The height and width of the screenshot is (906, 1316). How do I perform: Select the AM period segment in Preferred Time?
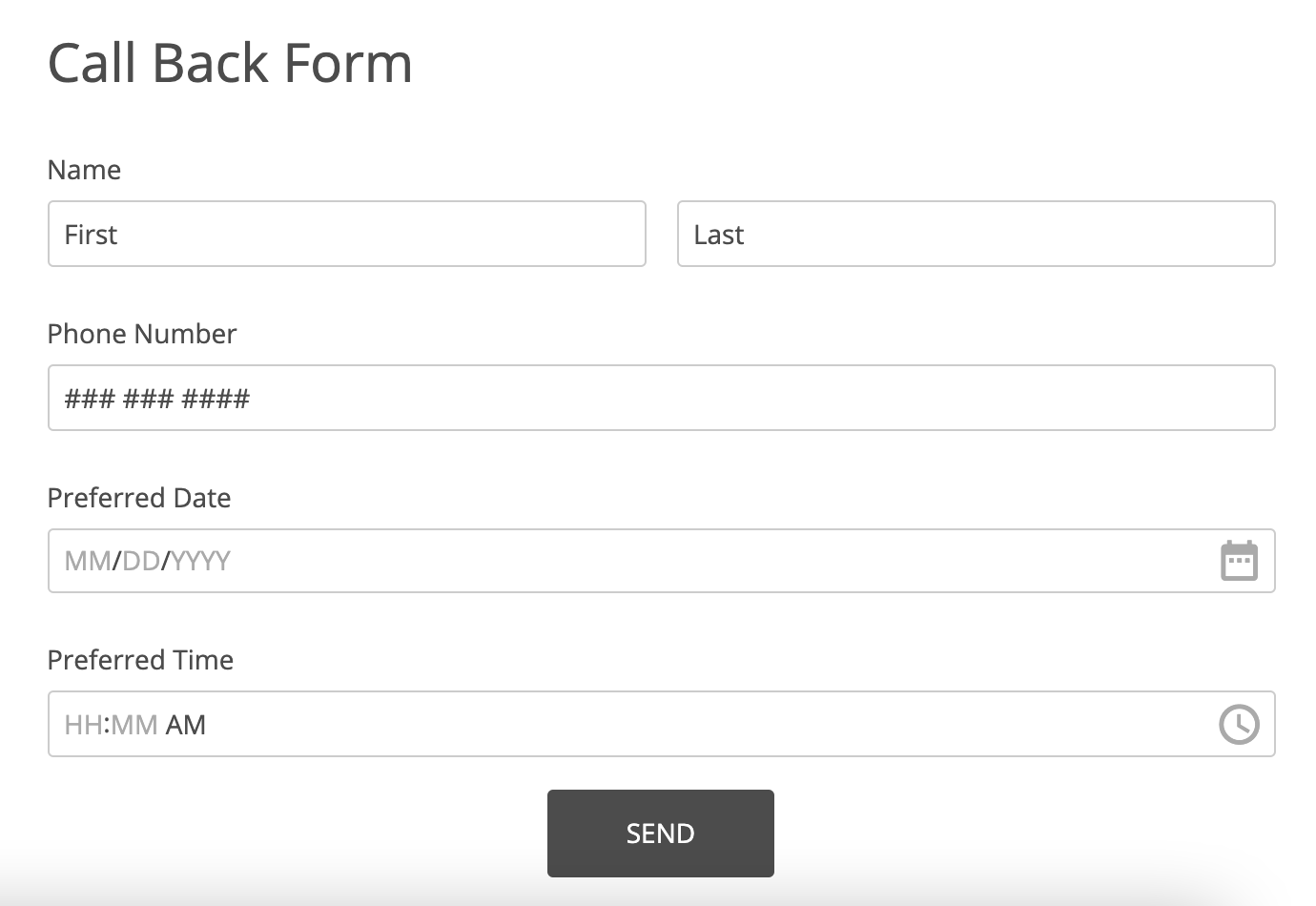[x=186, y=725]
